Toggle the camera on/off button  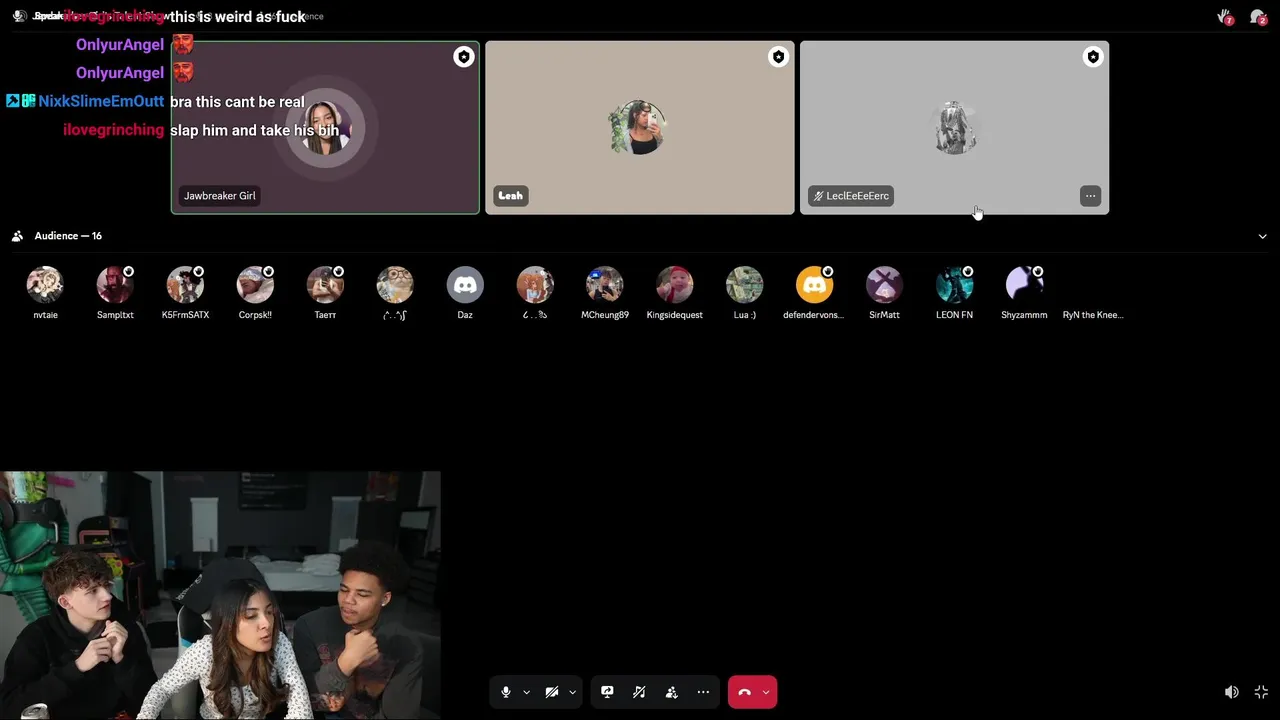551,692
